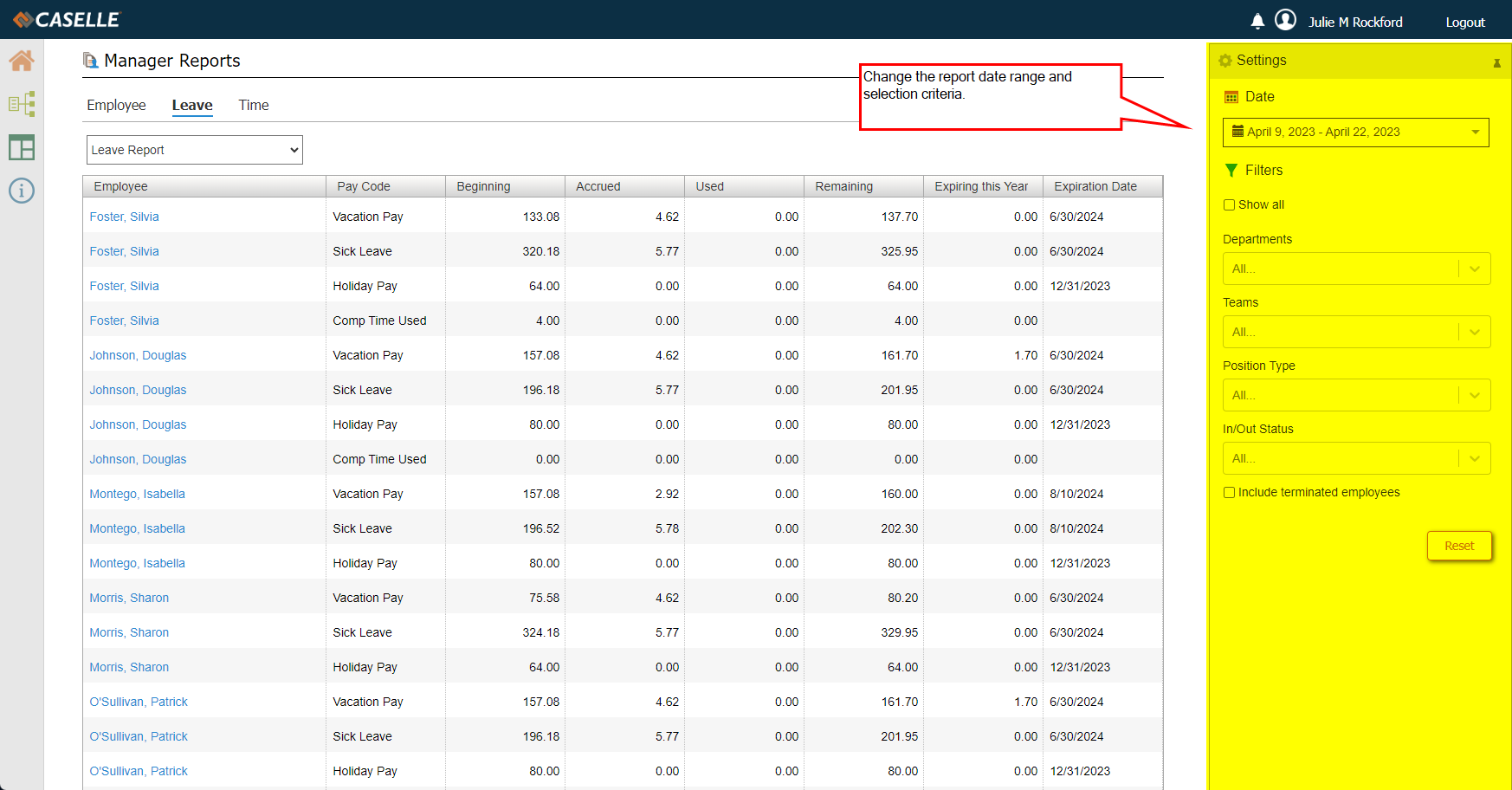Viewport: 1512px width, 790px height.
Task: Click the user profile avatar icon
Action: [x=1286, y=20]
